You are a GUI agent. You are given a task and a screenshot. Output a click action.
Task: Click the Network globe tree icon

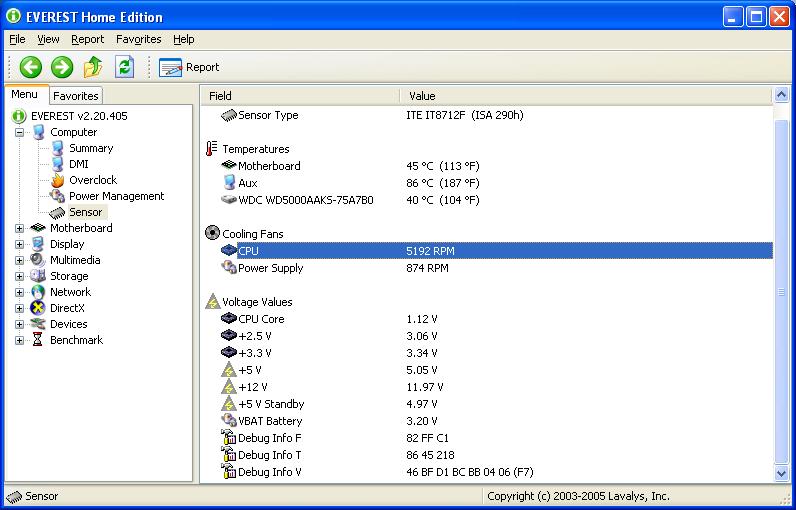pyautogui.click(x=38, y=292)
